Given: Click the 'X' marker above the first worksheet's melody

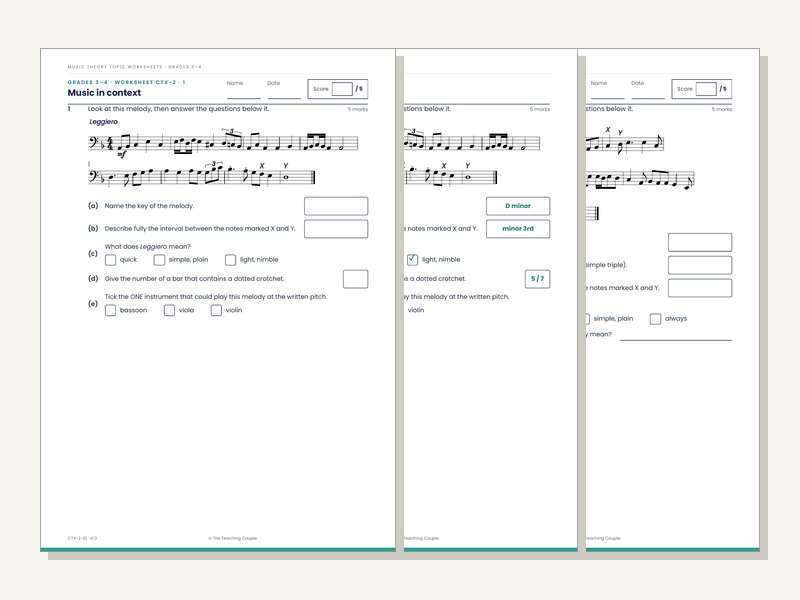Looking at the screenshot, I should [x=262, y=166].
